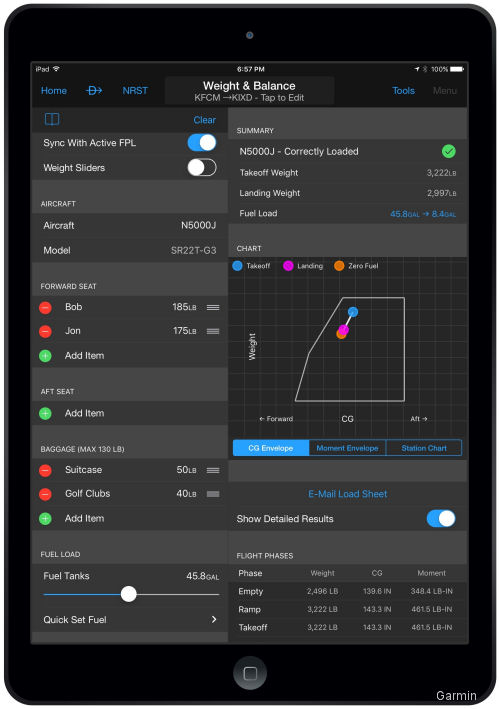Tap Takeoff Weight 3,222 LB value
Screen dimensions: 500x709
441,173
